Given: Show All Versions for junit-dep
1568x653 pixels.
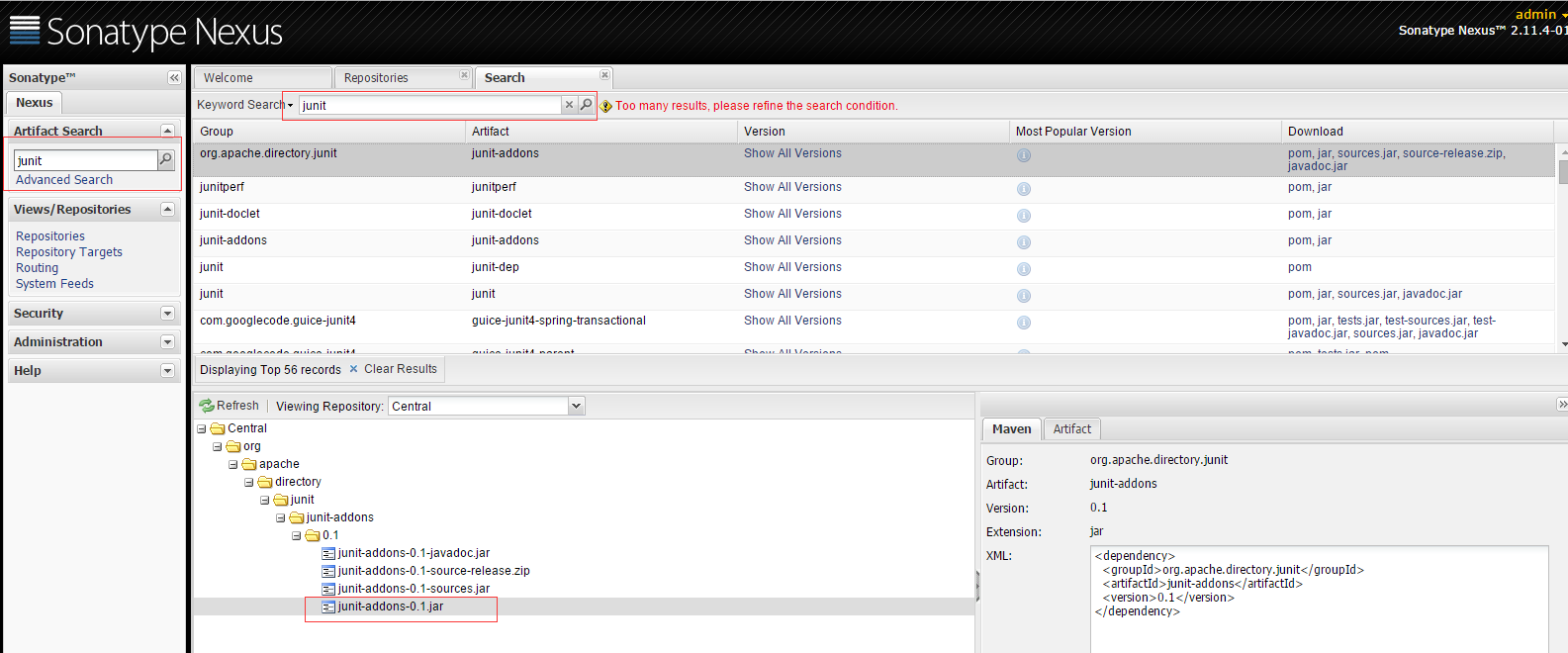Looking at the screenshot, I should (x=792, y=267).
